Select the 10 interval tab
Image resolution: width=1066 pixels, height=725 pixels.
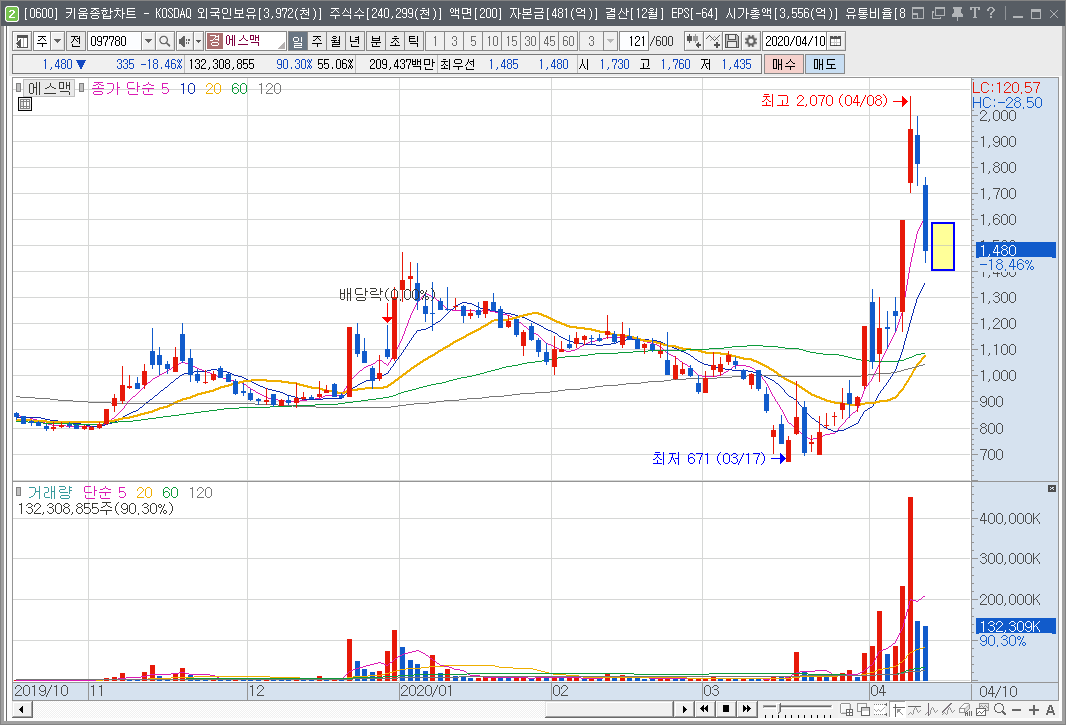pyautogui.click(x=492, y=41)
